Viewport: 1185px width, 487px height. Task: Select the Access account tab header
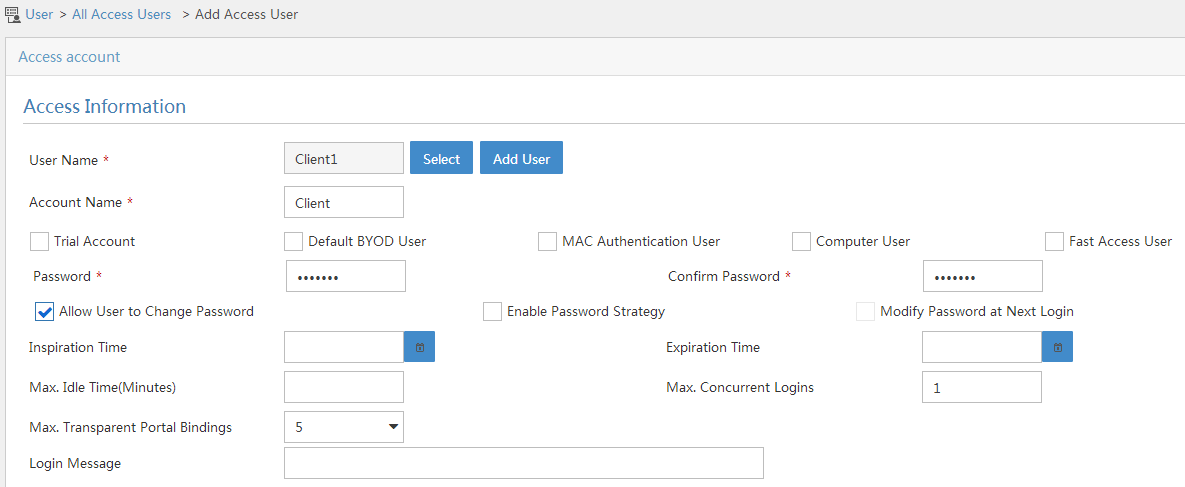click(69, 57)
